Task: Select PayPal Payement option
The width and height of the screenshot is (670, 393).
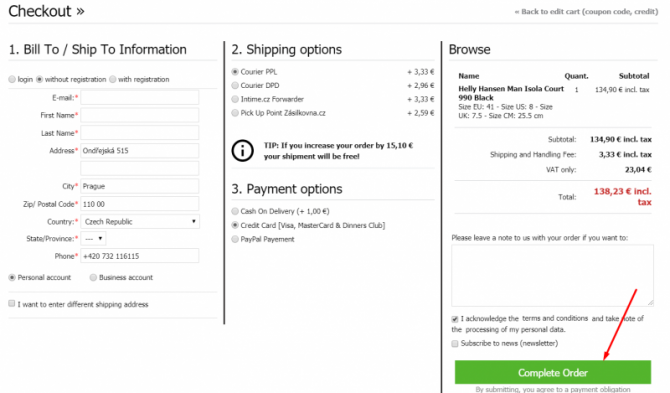Action: (x=235, y=239)
